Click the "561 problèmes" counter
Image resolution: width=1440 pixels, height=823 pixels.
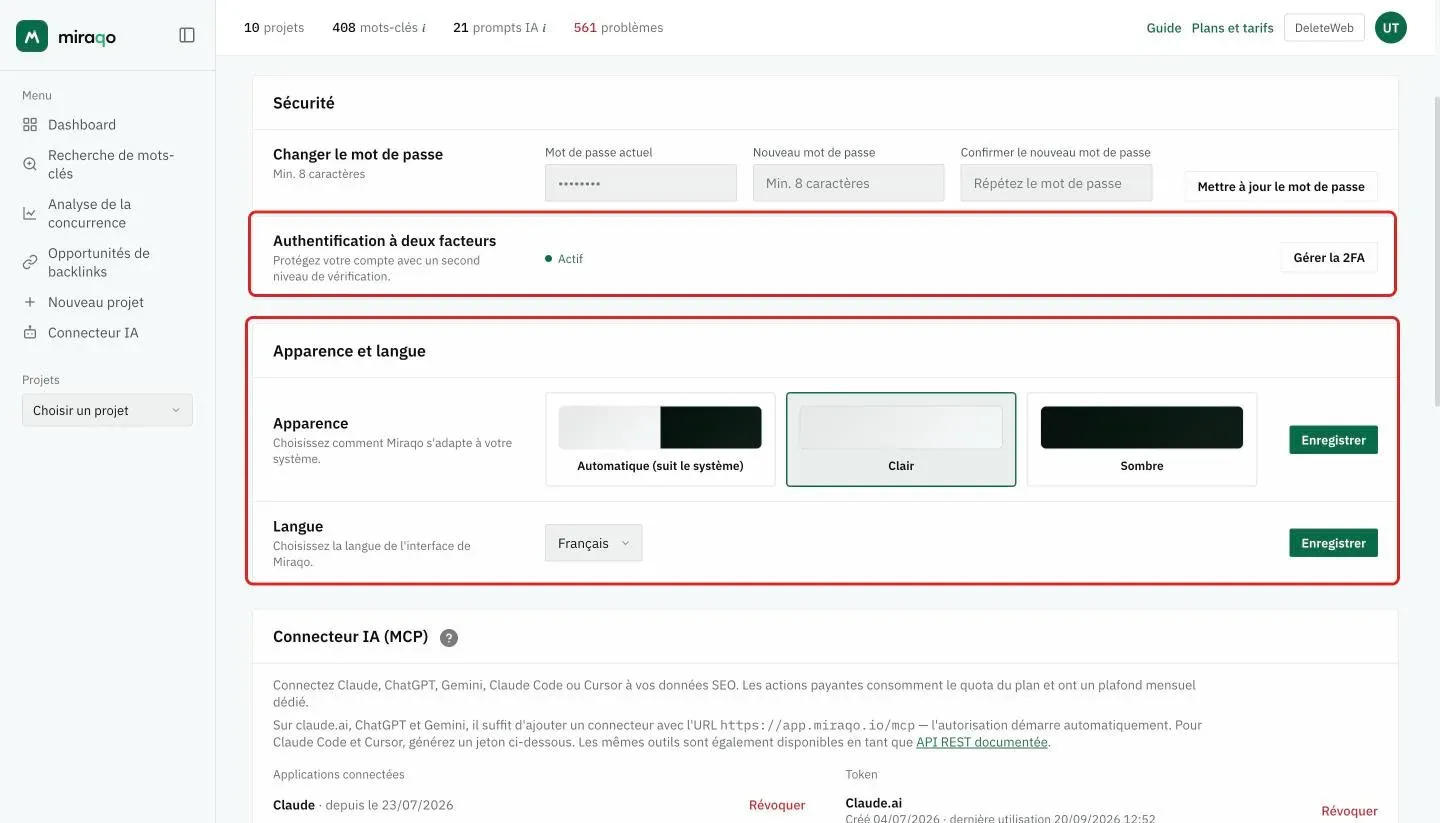tap(618, 28)
